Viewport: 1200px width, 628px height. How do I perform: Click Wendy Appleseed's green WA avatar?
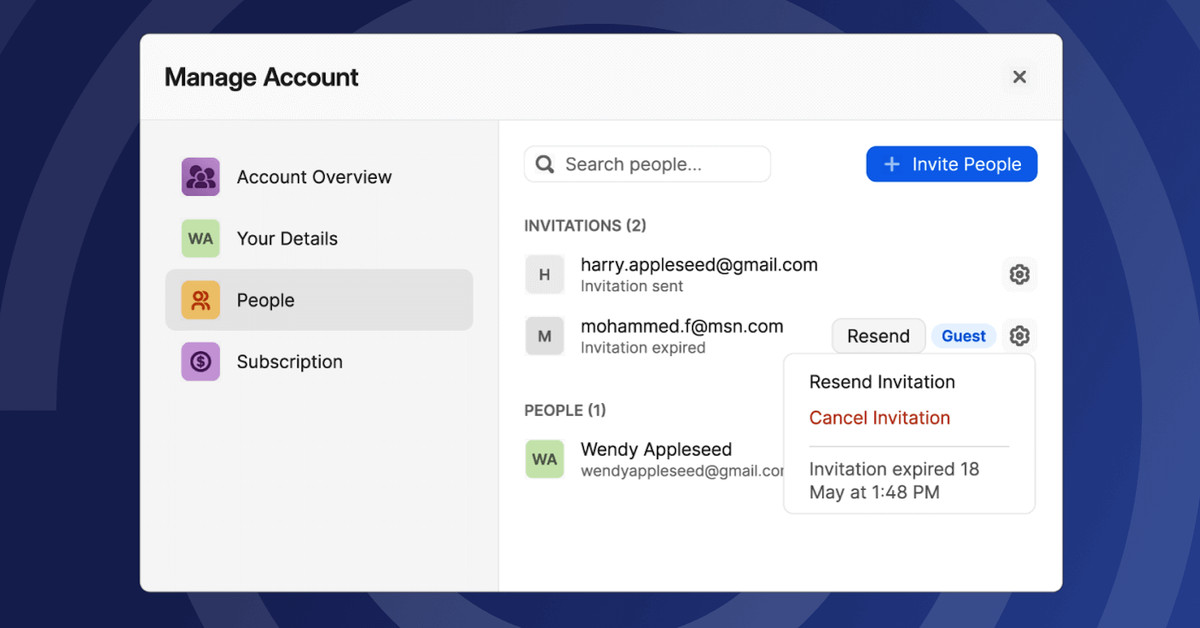[545, 459]
